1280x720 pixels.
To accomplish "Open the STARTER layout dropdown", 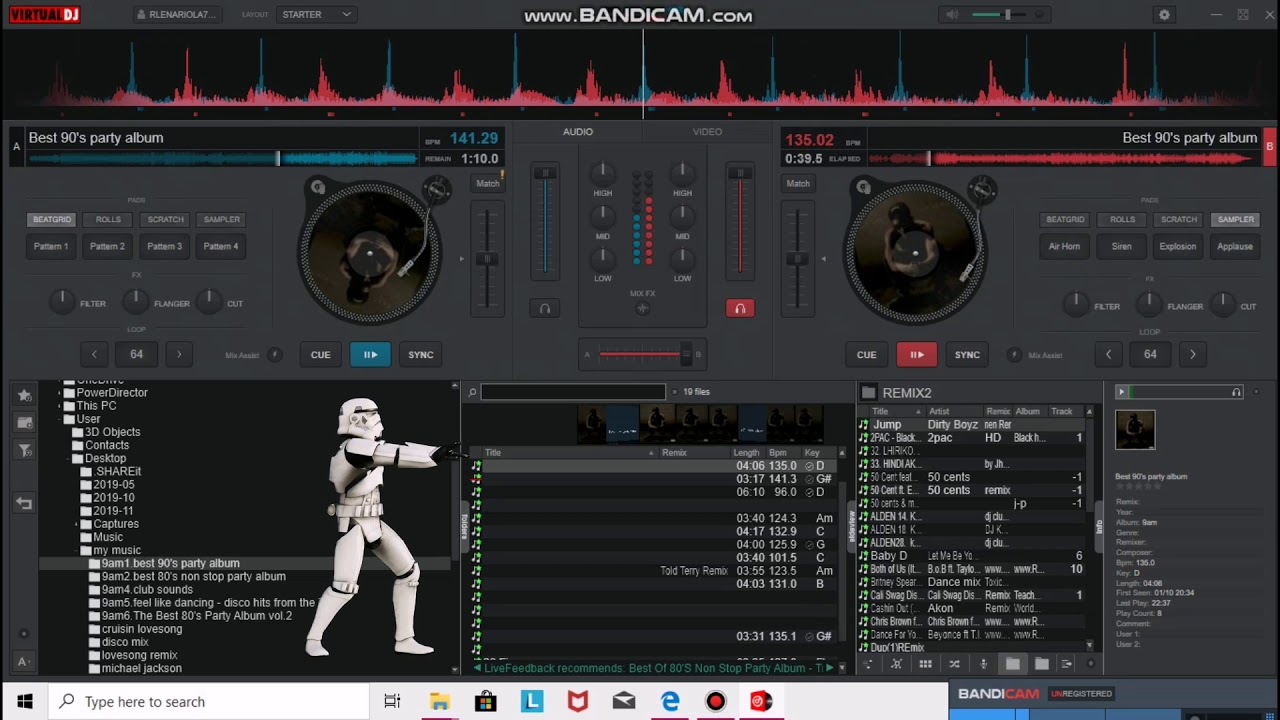I will point(316,15).
